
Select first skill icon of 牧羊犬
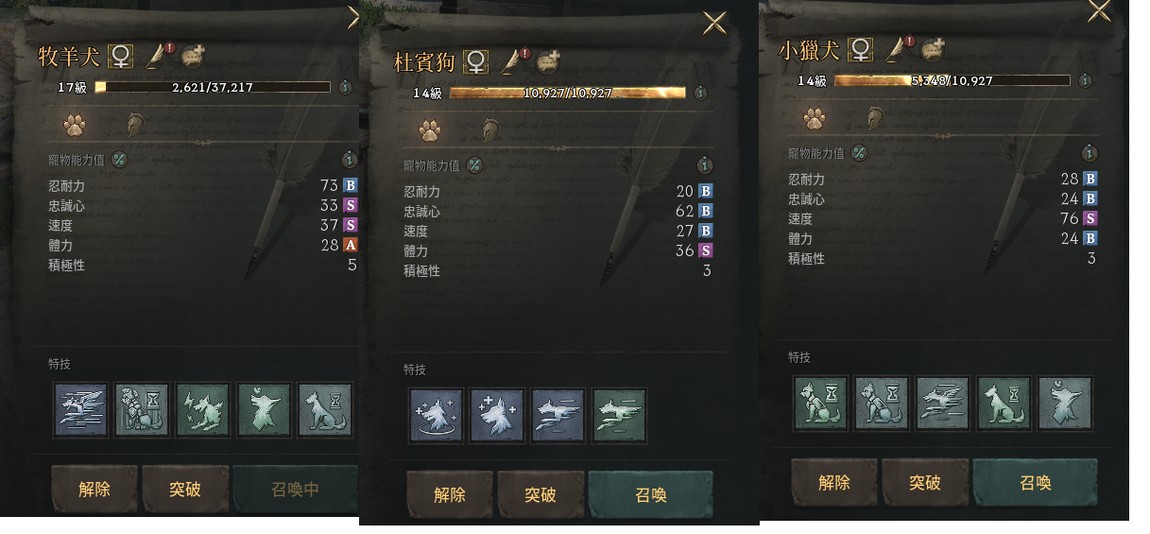click(81, 409)
